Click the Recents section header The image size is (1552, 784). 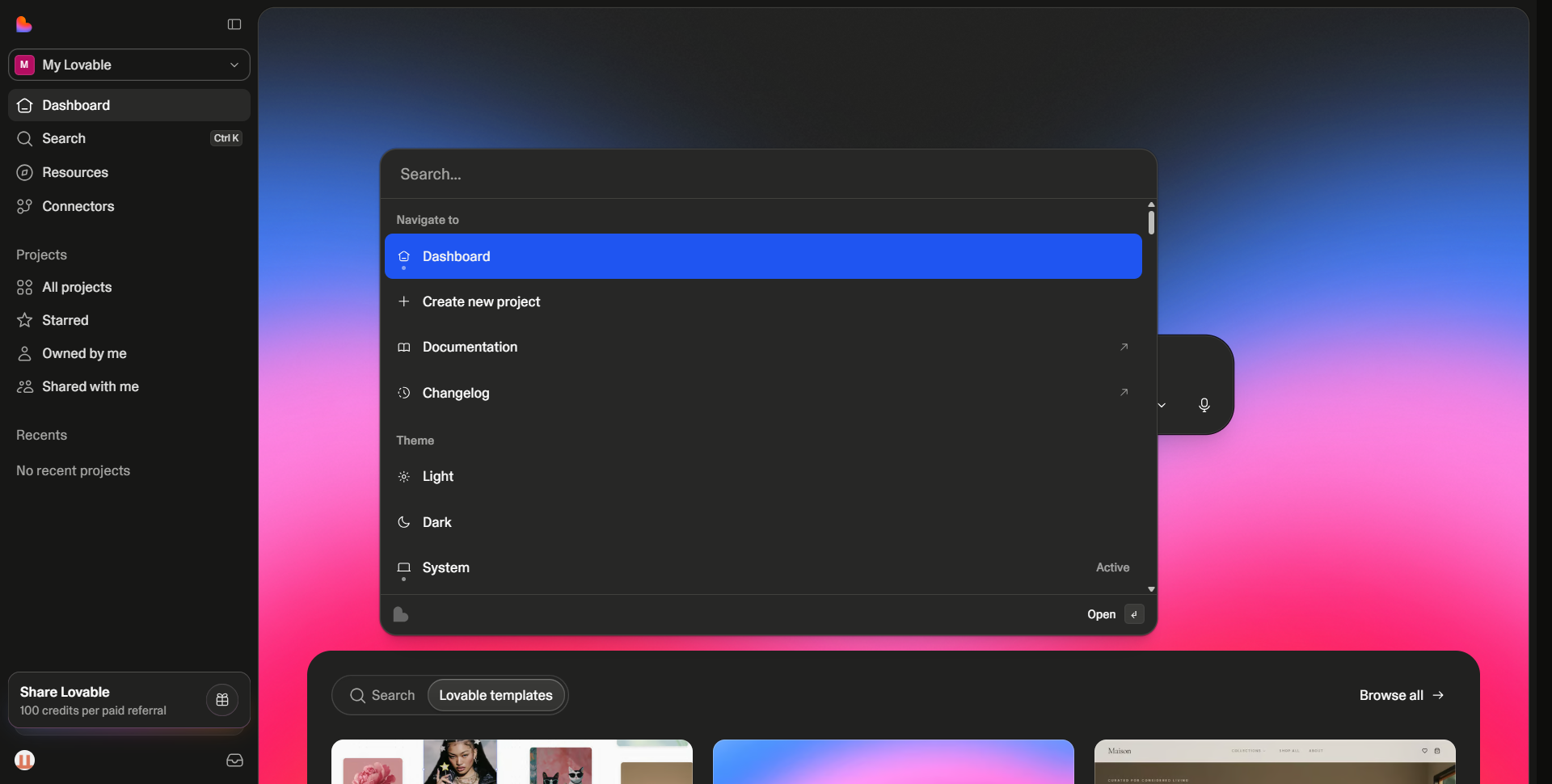pyautogui.click(x=41, y=435)
